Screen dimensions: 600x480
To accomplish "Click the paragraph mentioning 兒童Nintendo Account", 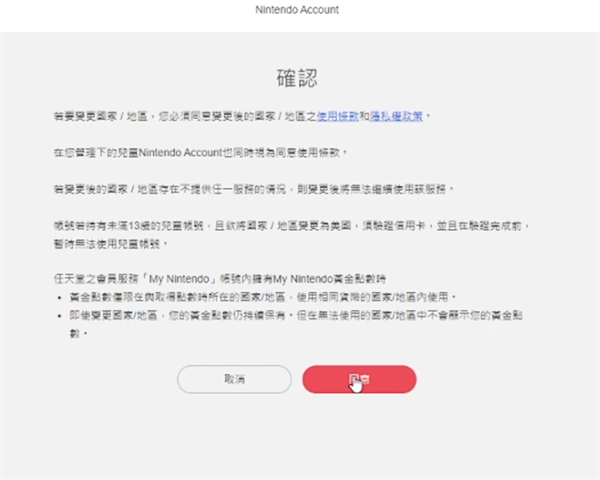I will click(x=200, y=152).
